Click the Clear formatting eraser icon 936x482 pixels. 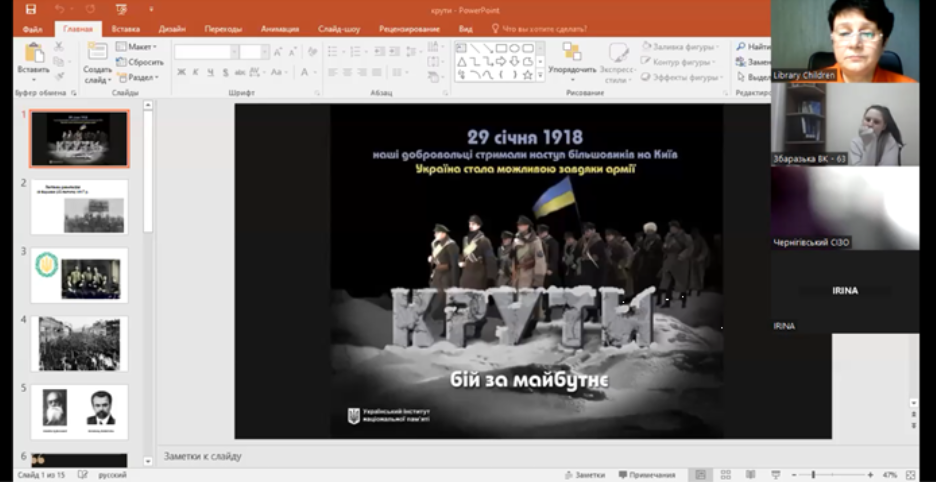(x=312, y=52)
